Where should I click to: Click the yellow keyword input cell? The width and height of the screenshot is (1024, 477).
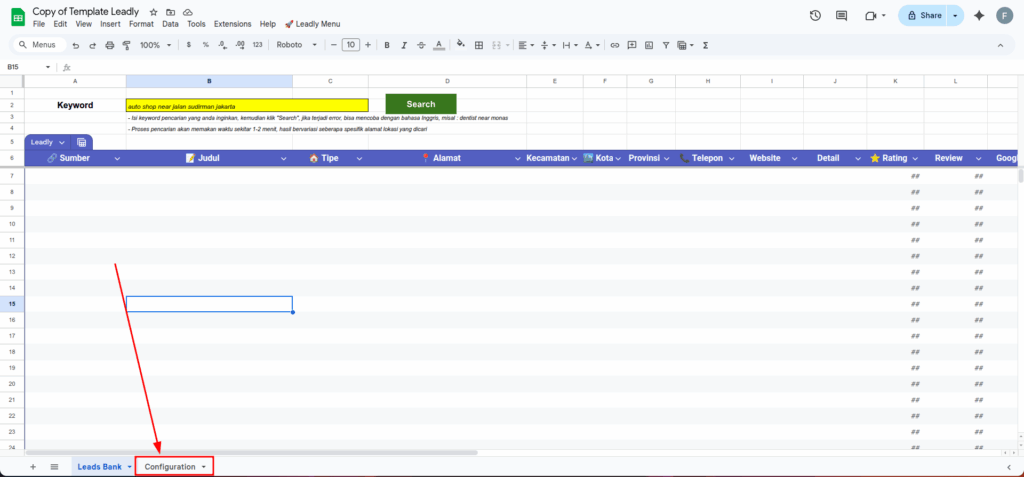click(246, 105)
